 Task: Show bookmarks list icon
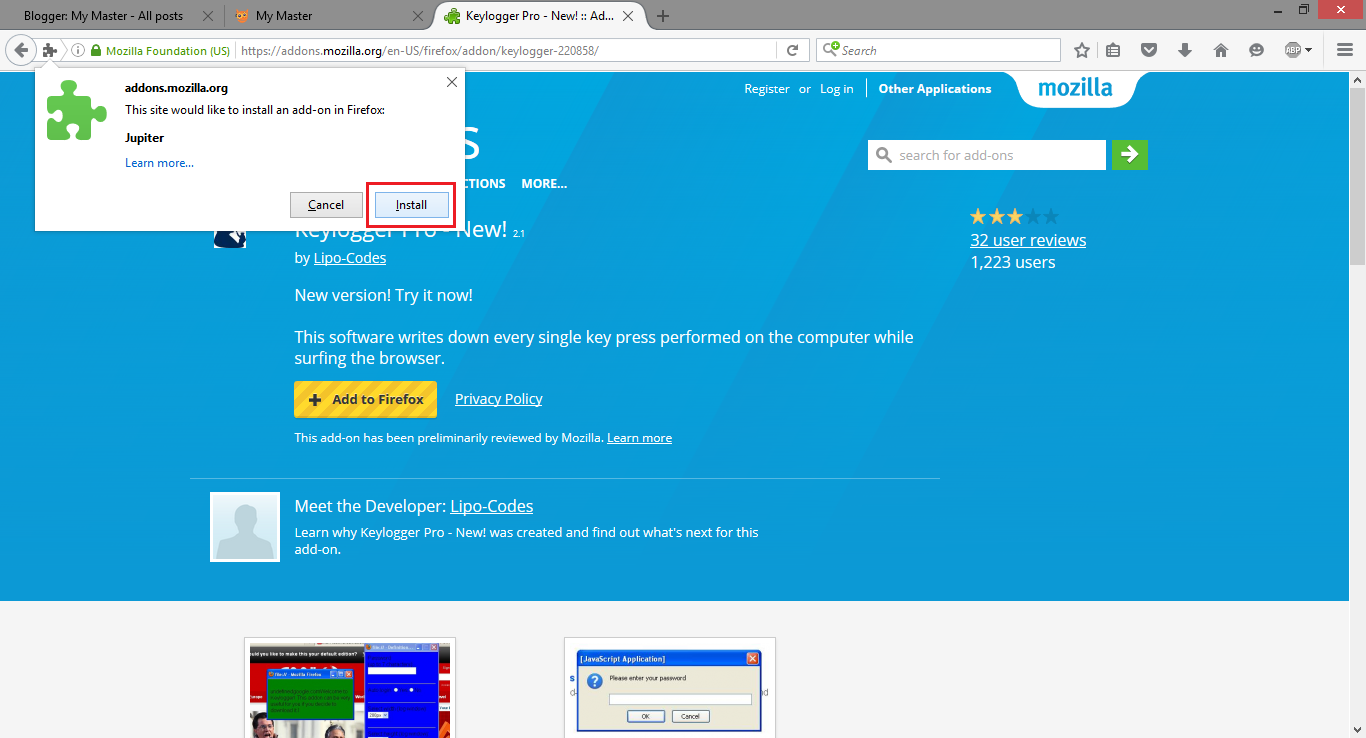click(1113, 50)
